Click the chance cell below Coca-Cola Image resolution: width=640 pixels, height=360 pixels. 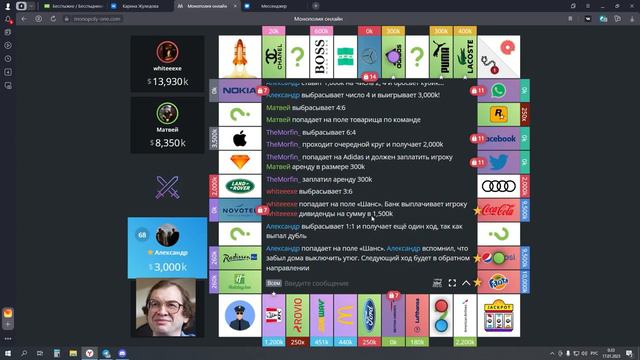(x=498, y=234)
